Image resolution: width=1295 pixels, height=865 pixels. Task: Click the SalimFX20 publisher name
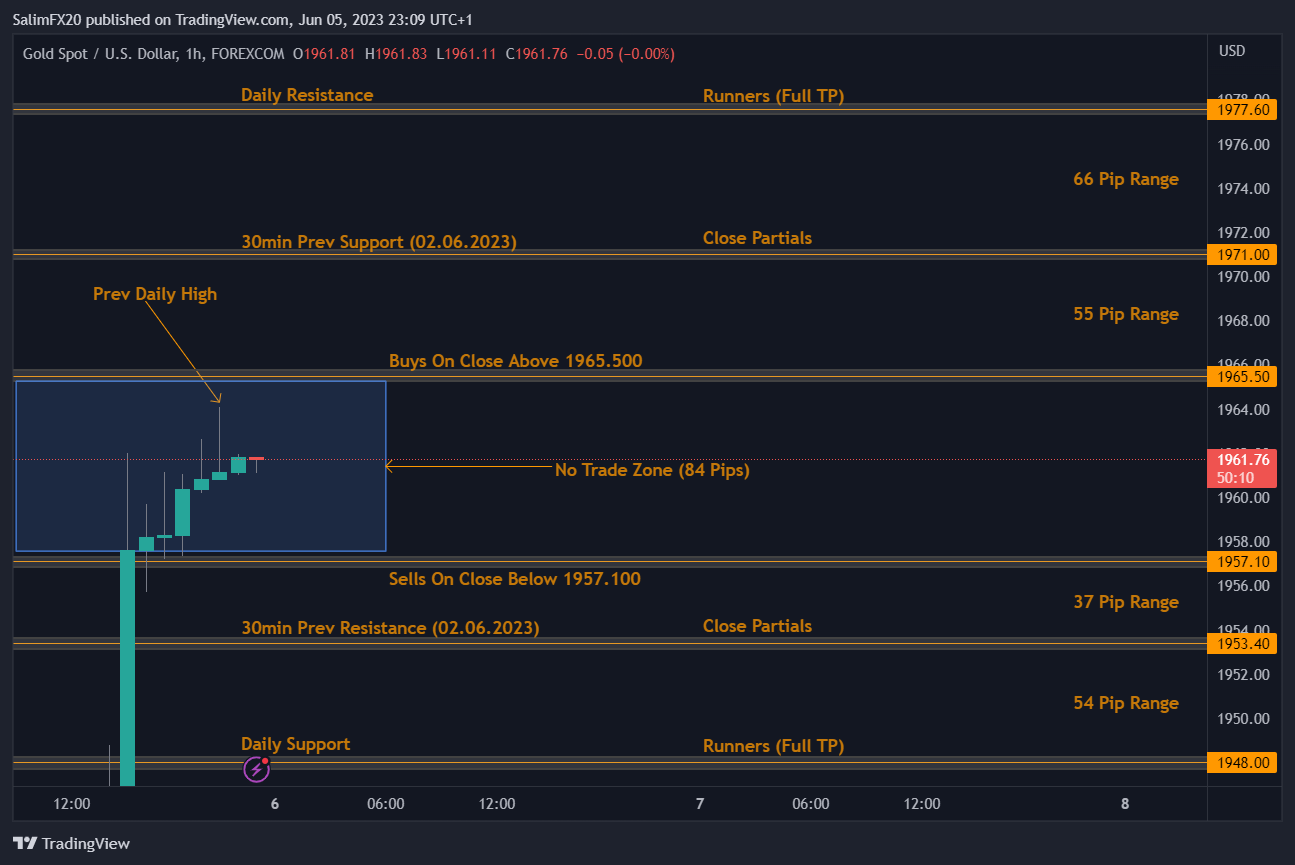[x=50, y=19]
